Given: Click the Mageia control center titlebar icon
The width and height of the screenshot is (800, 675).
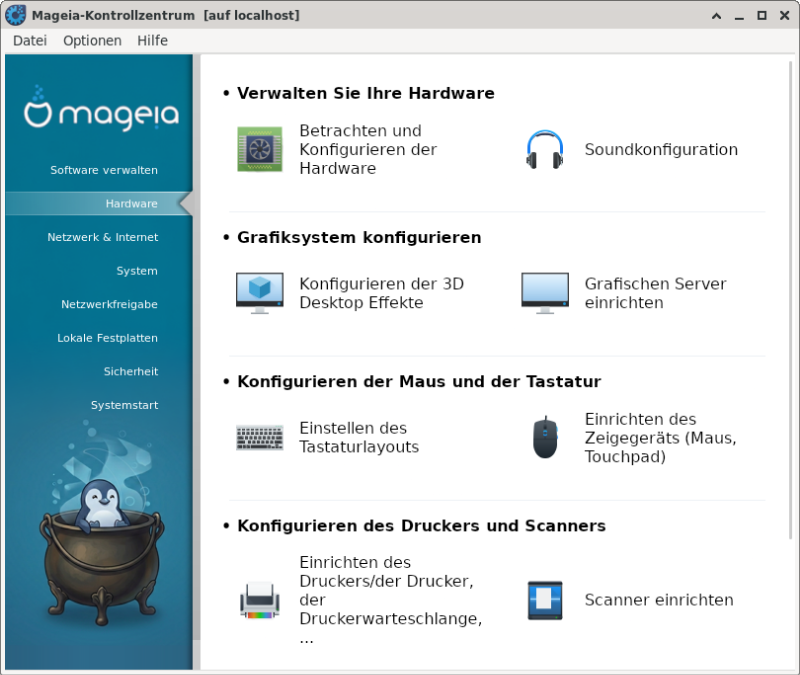Looking at the screenshot, I should coord(15,15).
